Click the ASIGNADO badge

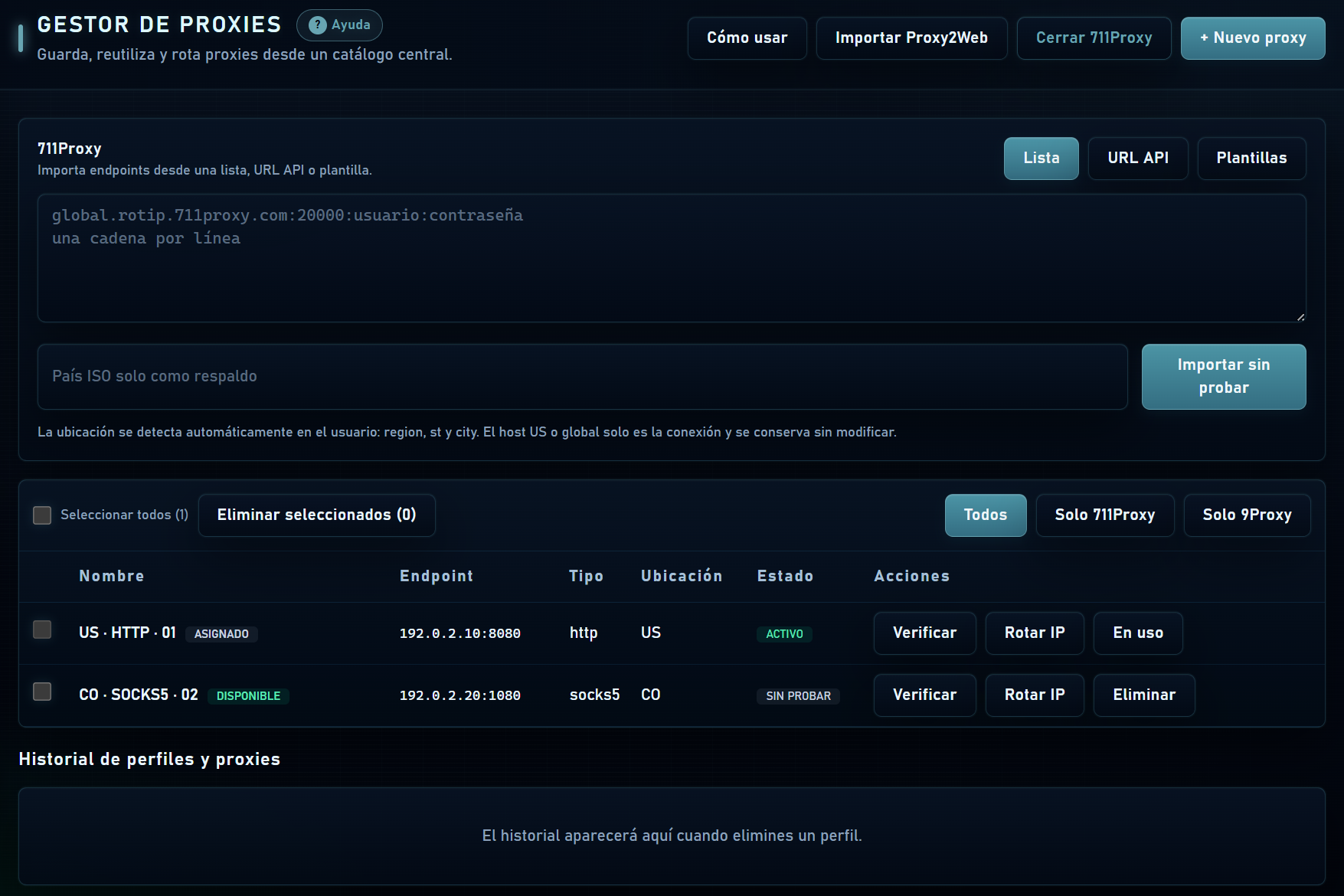click(221, 634)
